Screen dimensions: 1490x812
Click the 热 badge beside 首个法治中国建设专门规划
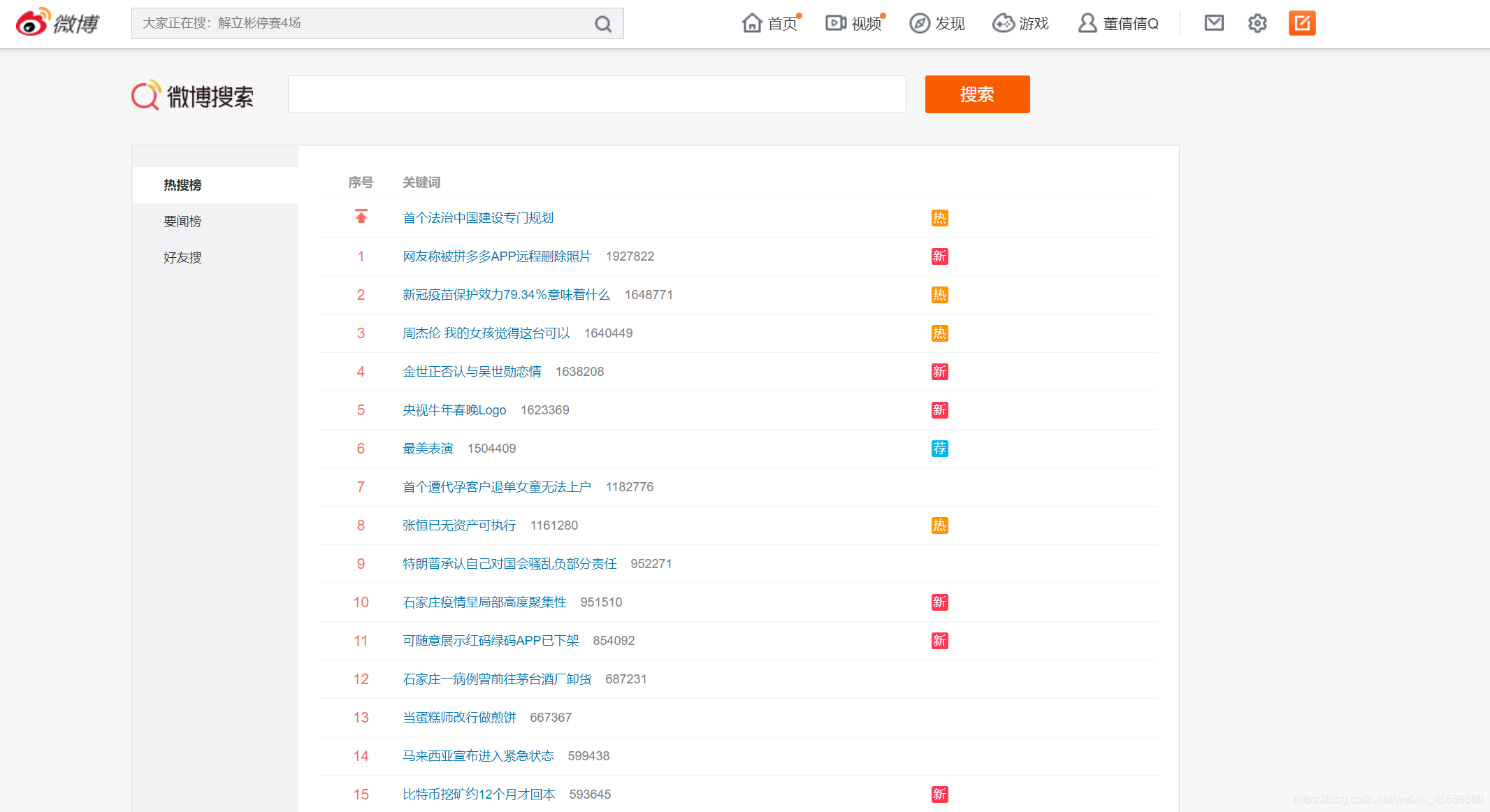[x=939, y=218]
